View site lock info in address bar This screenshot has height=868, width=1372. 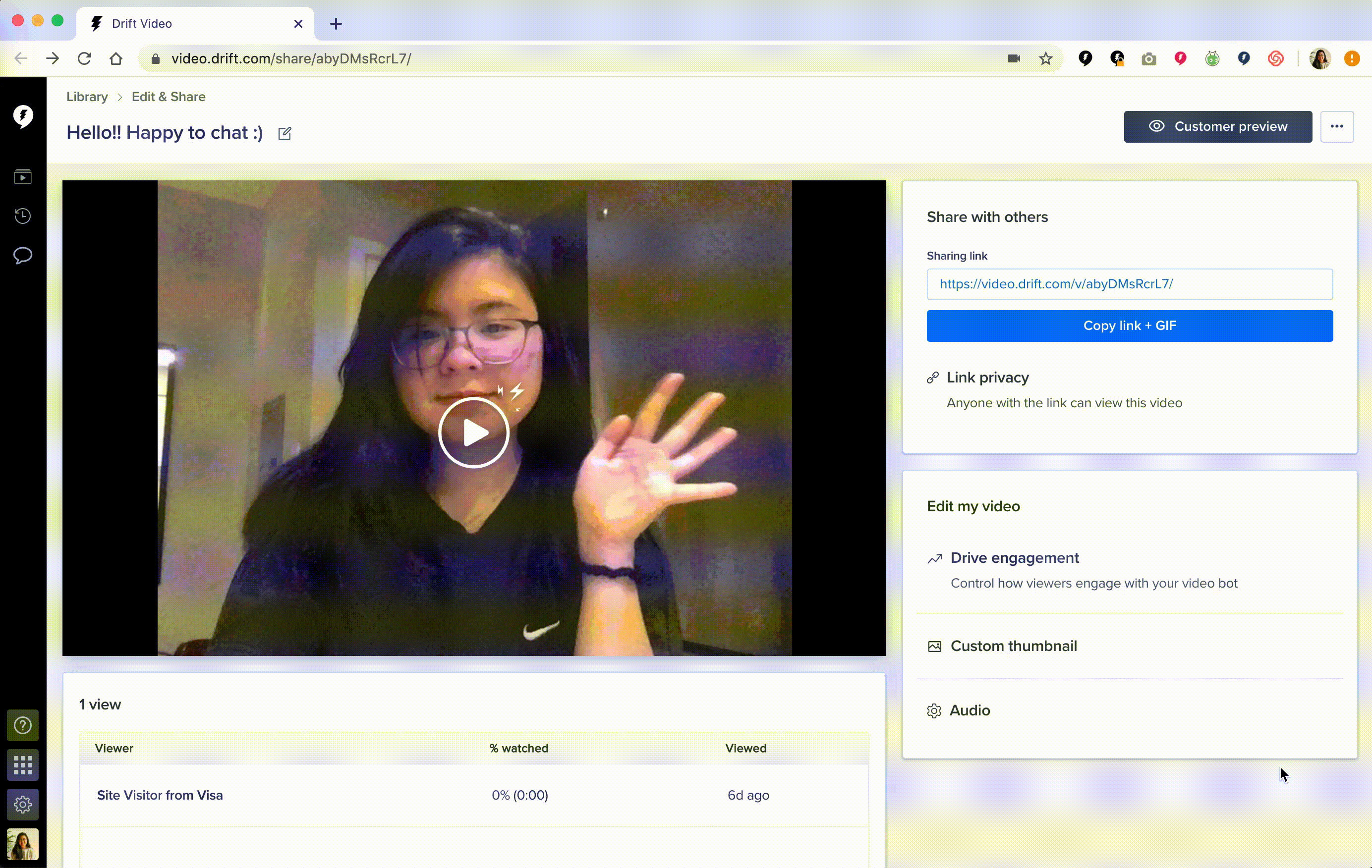(155, 58)
